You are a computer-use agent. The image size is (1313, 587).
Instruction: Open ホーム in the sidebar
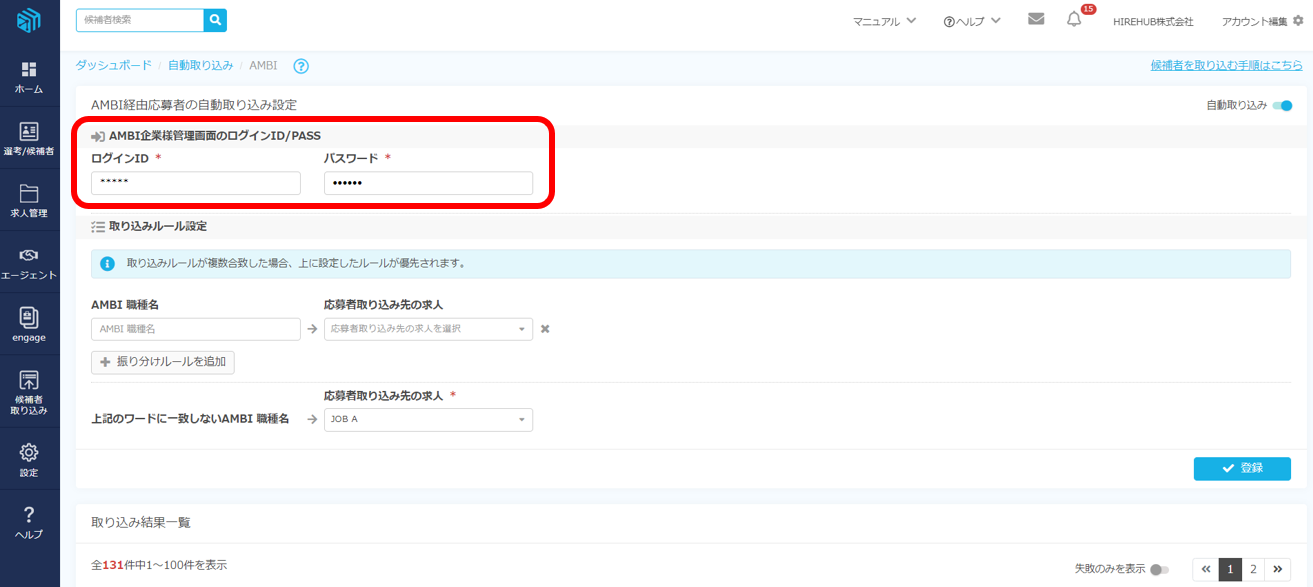tap(29, 77)
